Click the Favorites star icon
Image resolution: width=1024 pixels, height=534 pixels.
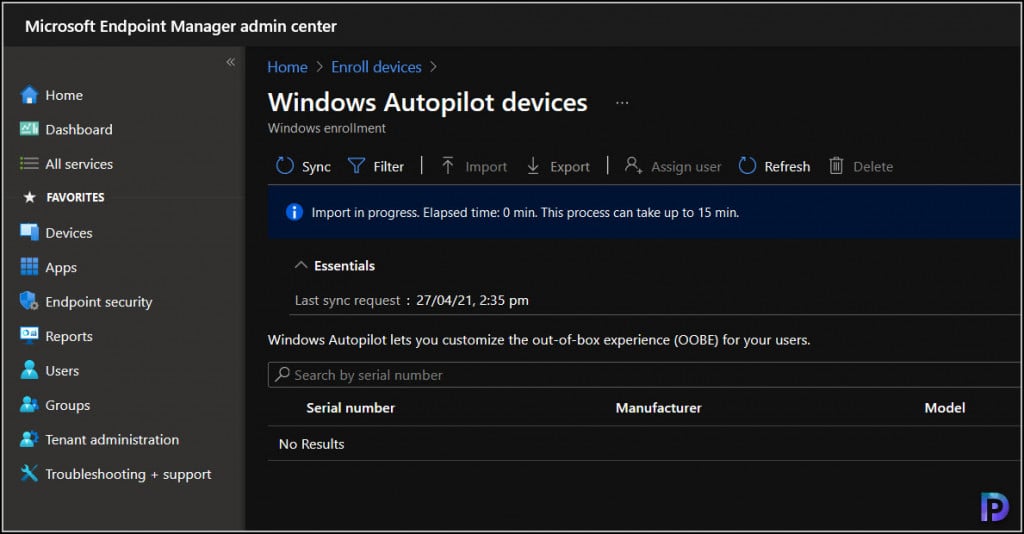pos(29,197)
